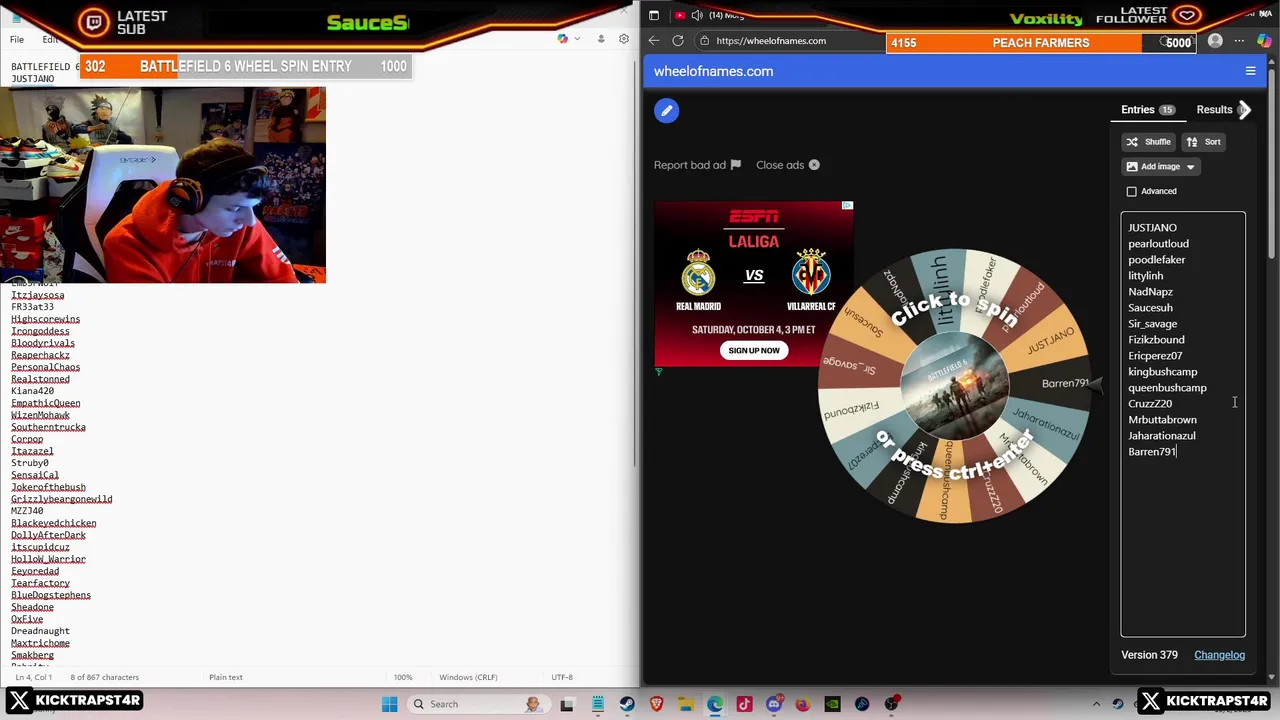The image size is (1280, 720).
Task: Click the browser address bar
Action: (790, 41)
